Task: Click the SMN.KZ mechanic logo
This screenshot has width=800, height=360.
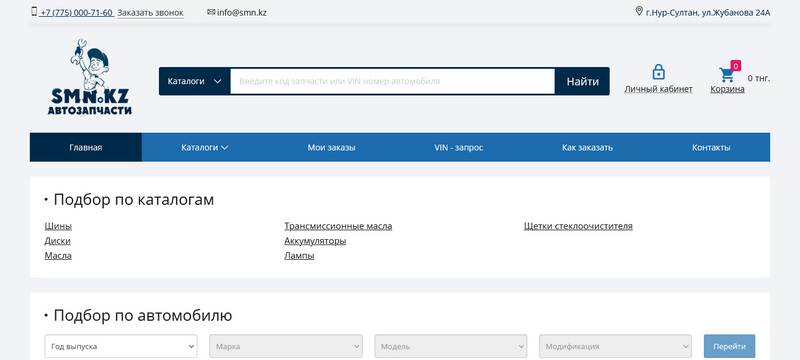Action: [x=90, y=78]
